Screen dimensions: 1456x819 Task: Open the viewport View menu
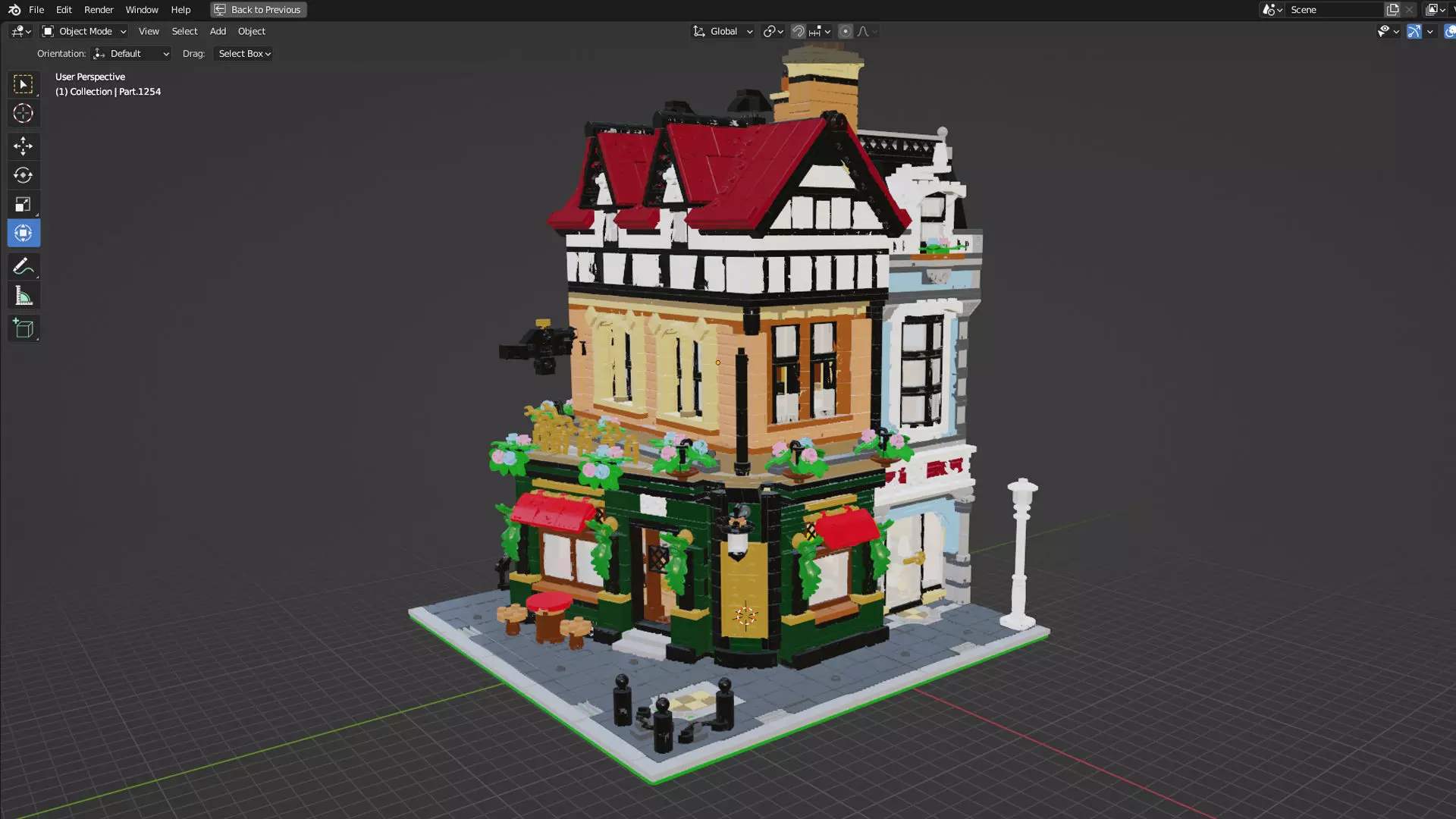point(149,31)
